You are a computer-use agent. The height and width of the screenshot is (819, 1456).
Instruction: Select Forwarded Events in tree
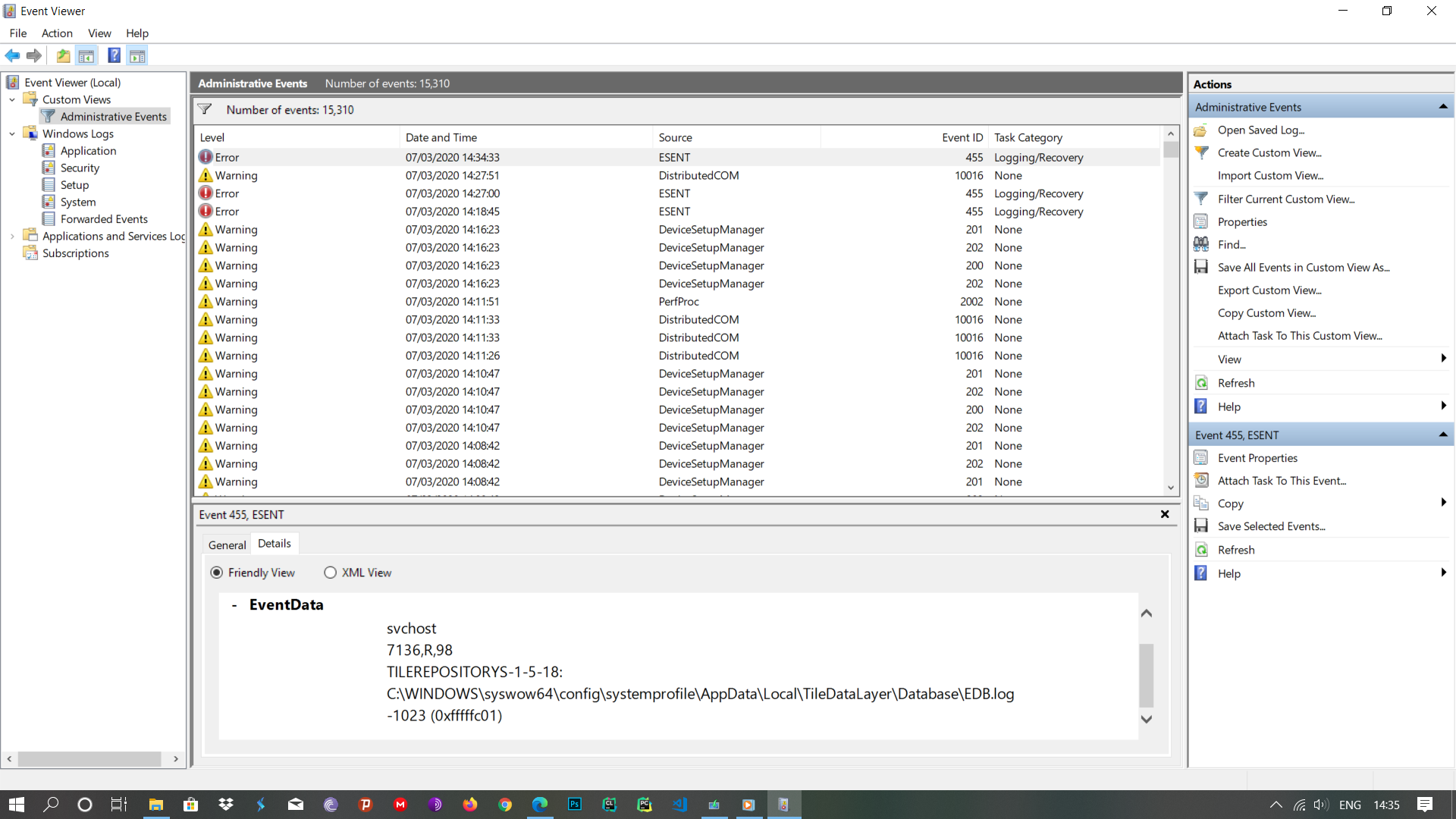(104, 219)
